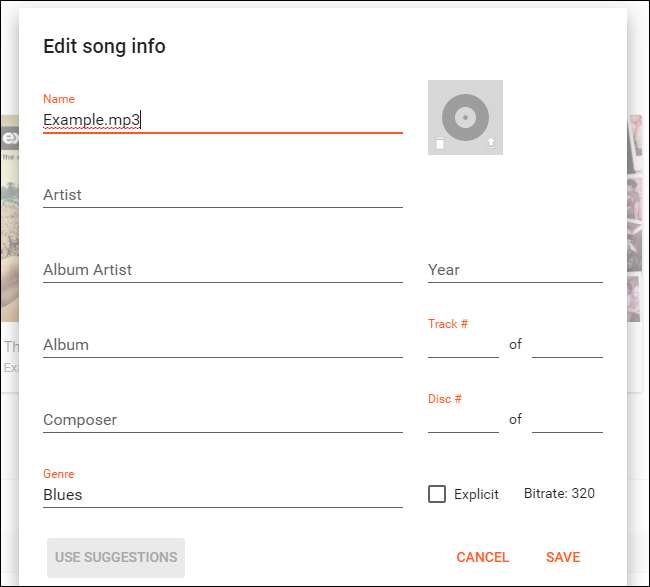Click the Track # number field
This screenshot has width=650, height=587.
pos(463,345)
